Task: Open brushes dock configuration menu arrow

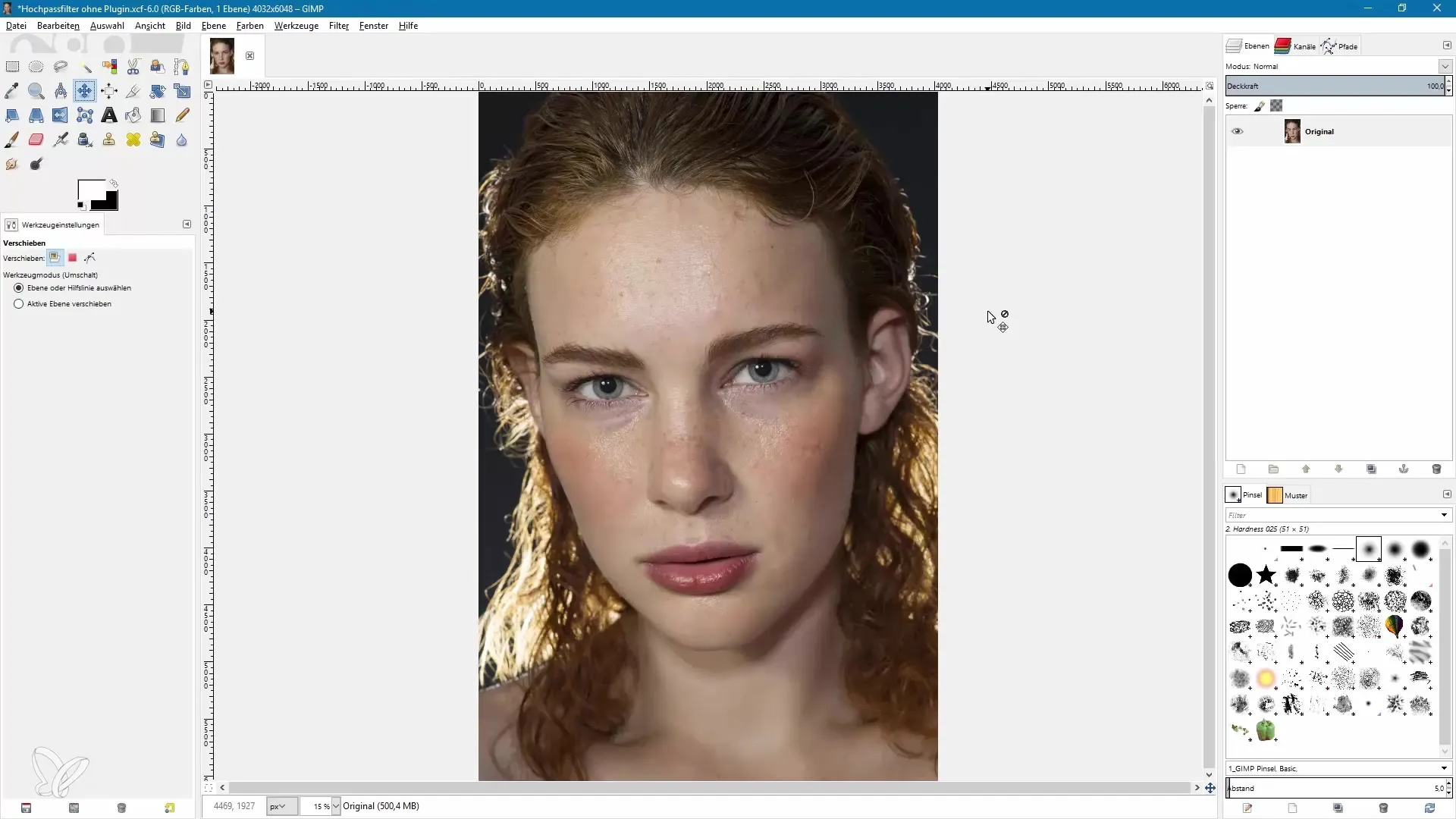Action: click(1447, 494)
